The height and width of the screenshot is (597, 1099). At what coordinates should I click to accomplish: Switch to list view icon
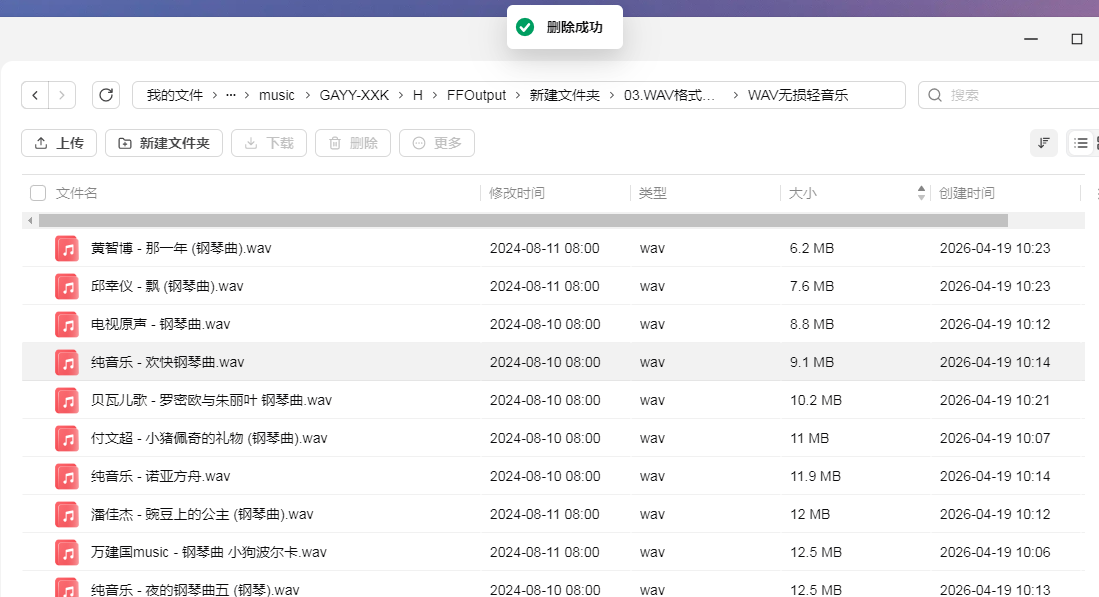coord(1081,143)
